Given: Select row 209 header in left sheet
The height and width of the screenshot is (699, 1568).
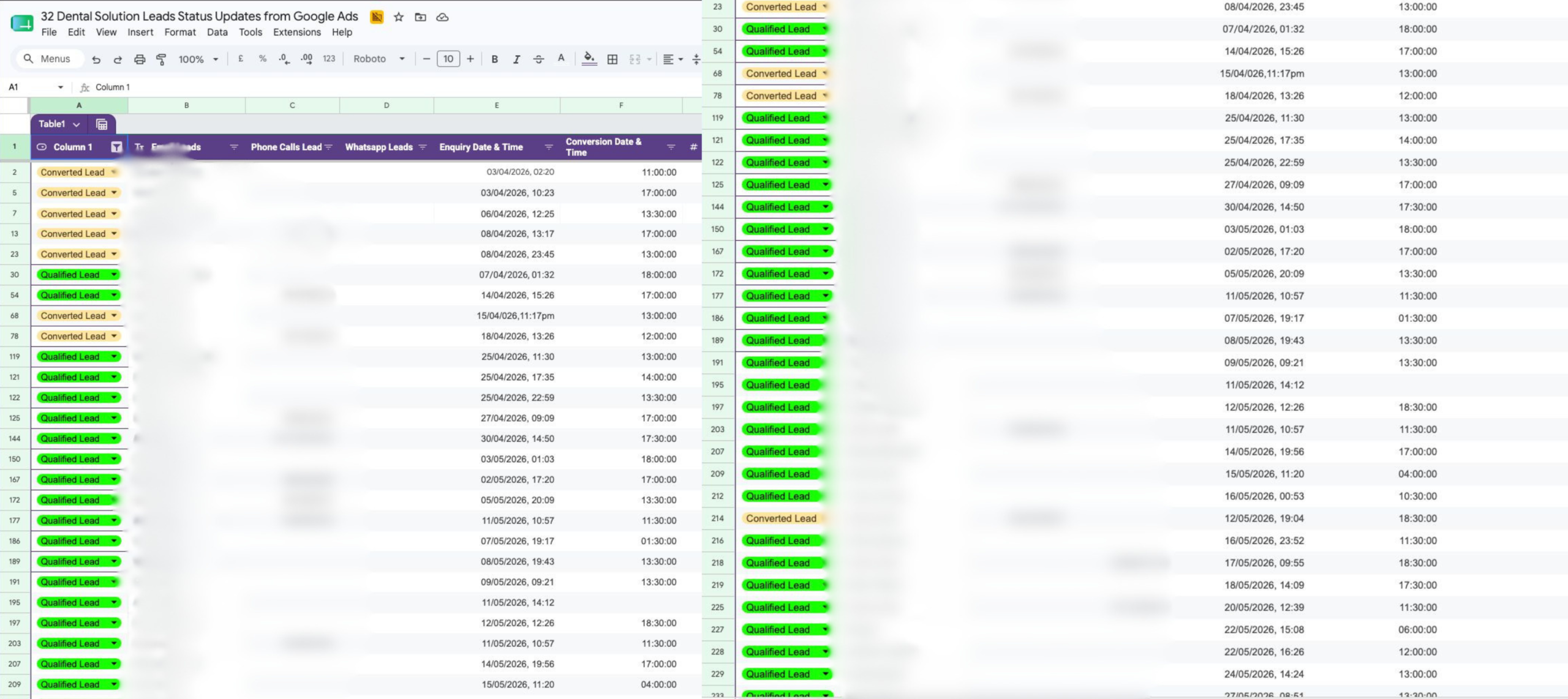Looking at the screenshot, I should point(15,684).
